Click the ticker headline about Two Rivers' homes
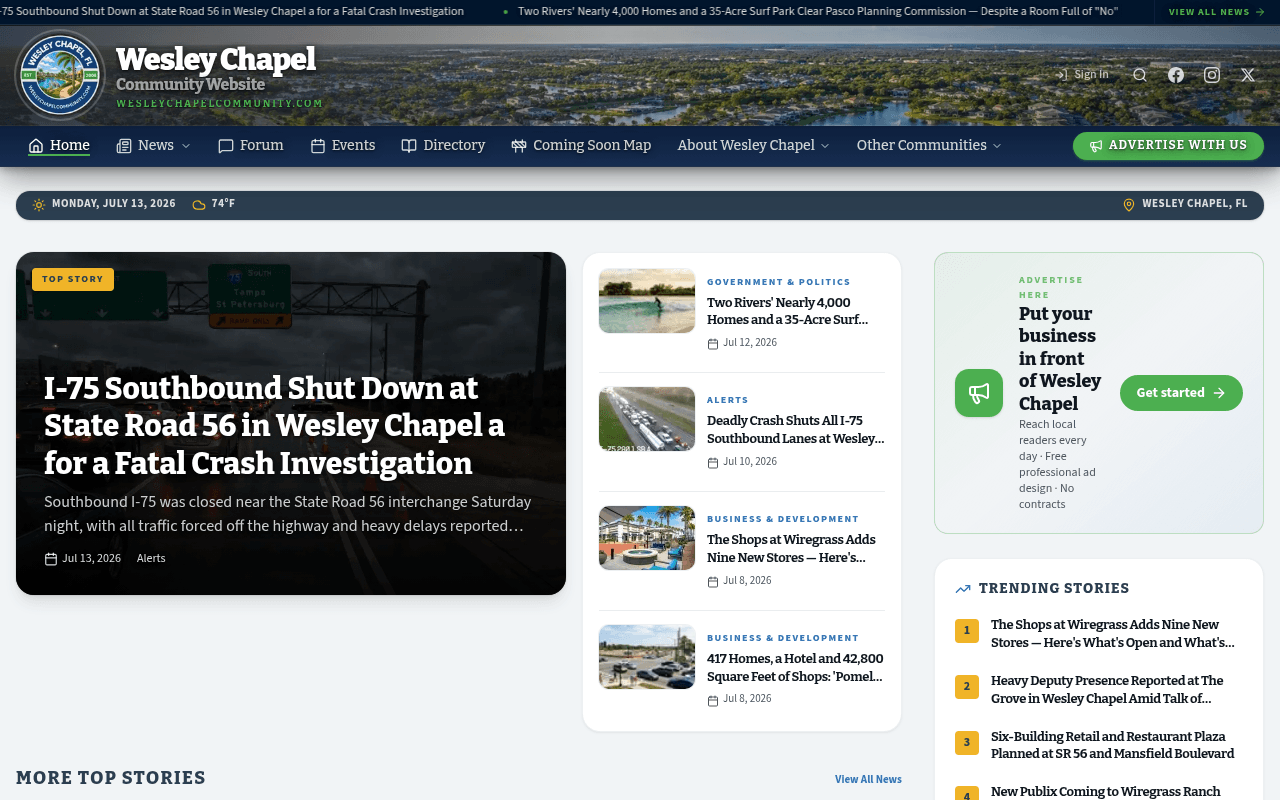 818,11
